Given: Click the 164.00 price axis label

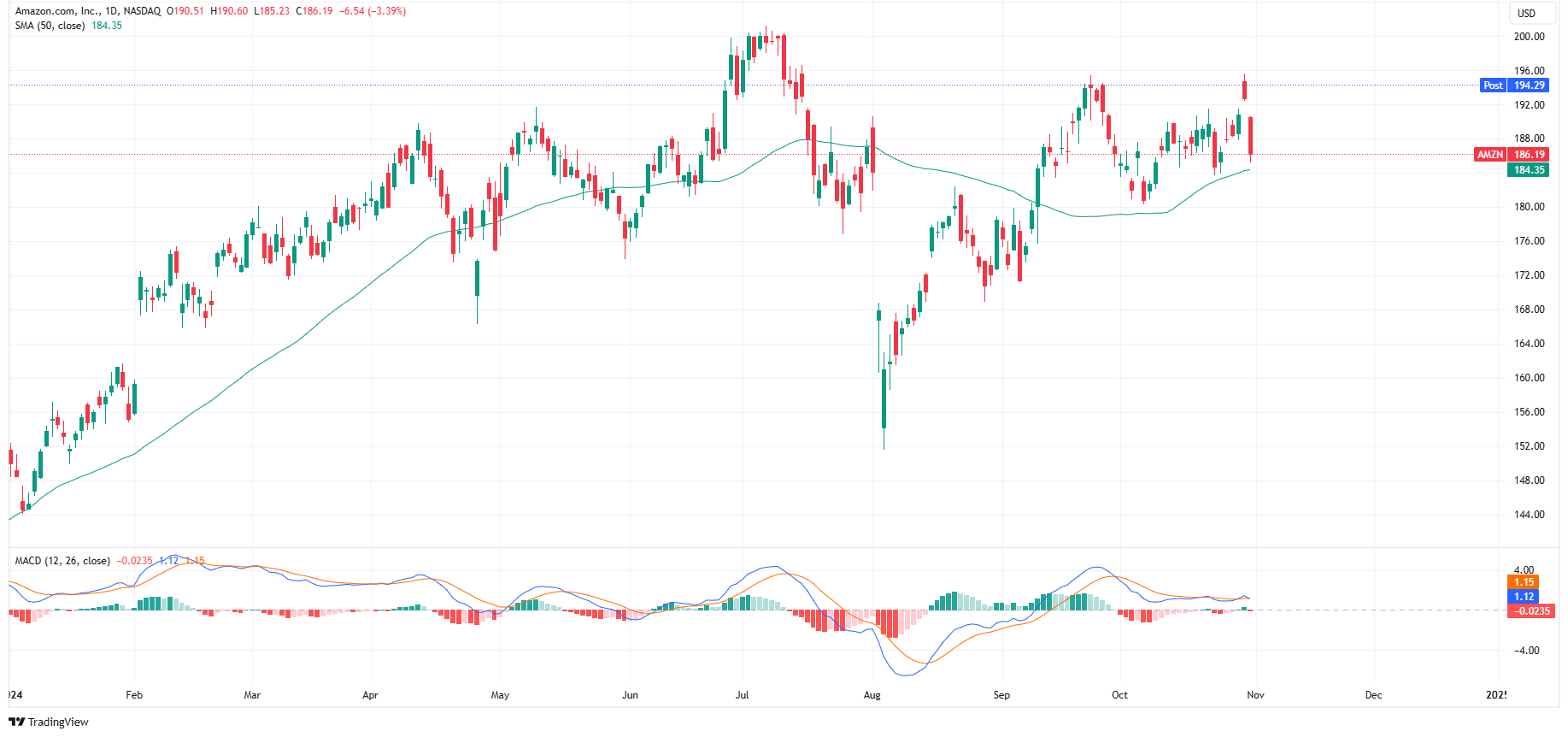Looking at the screenshot, I should [x=1529, y=344].
